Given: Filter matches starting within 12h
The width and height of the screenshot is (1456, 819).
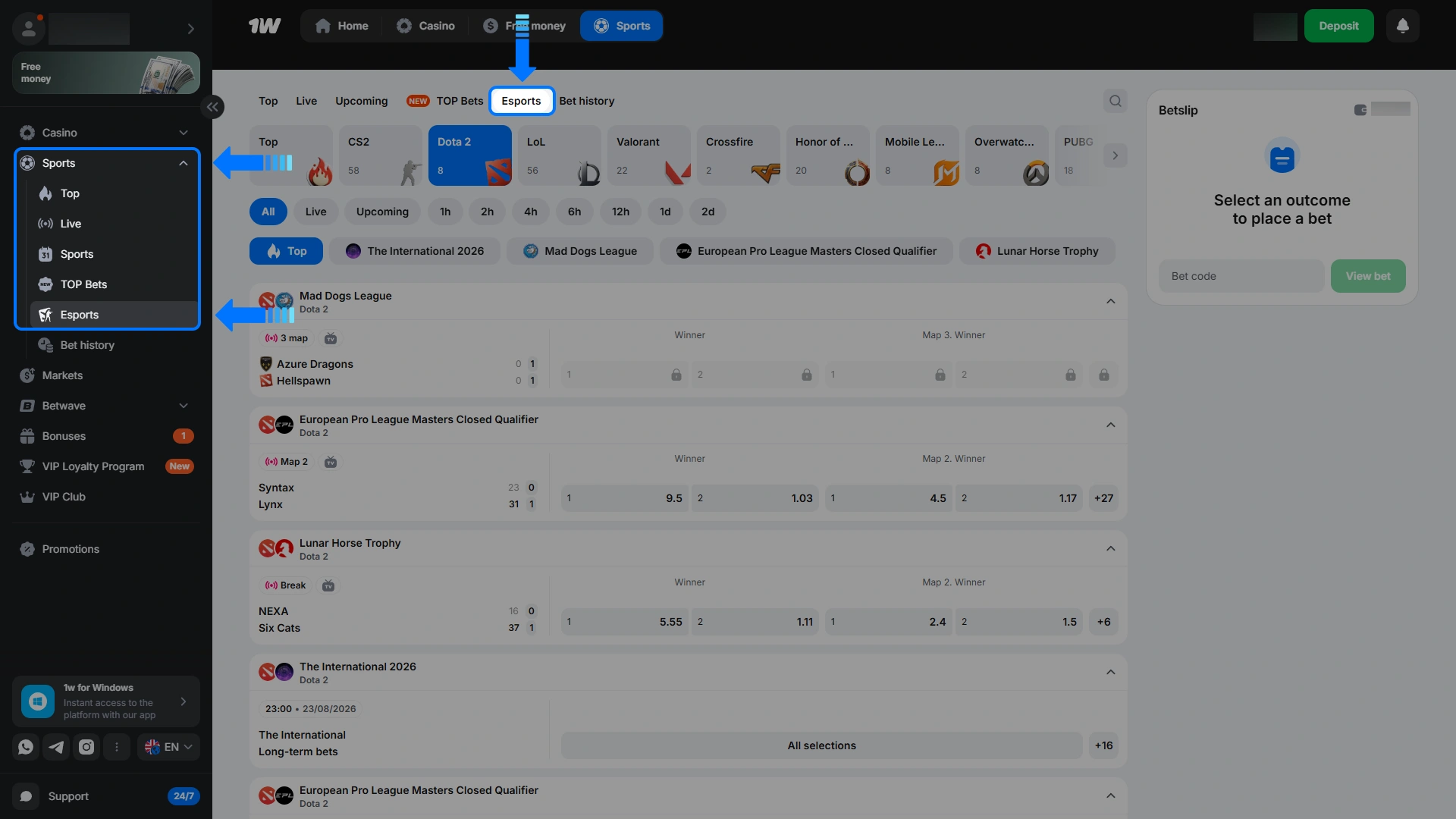Looking at the screenshot, I should click(x=621, y=212).
